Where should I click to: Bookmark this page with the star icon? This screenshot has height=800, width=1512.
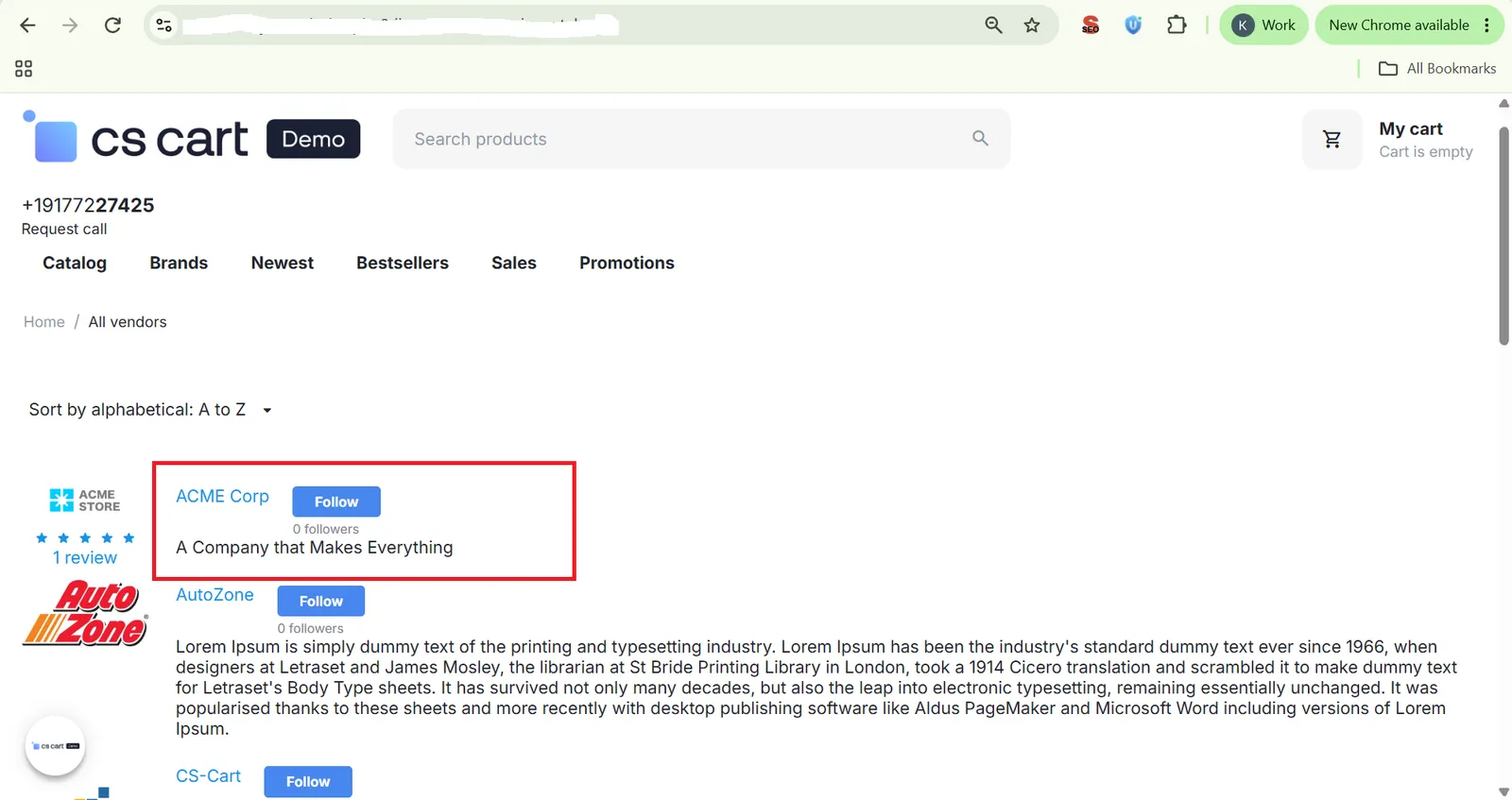coord(1032,26)
